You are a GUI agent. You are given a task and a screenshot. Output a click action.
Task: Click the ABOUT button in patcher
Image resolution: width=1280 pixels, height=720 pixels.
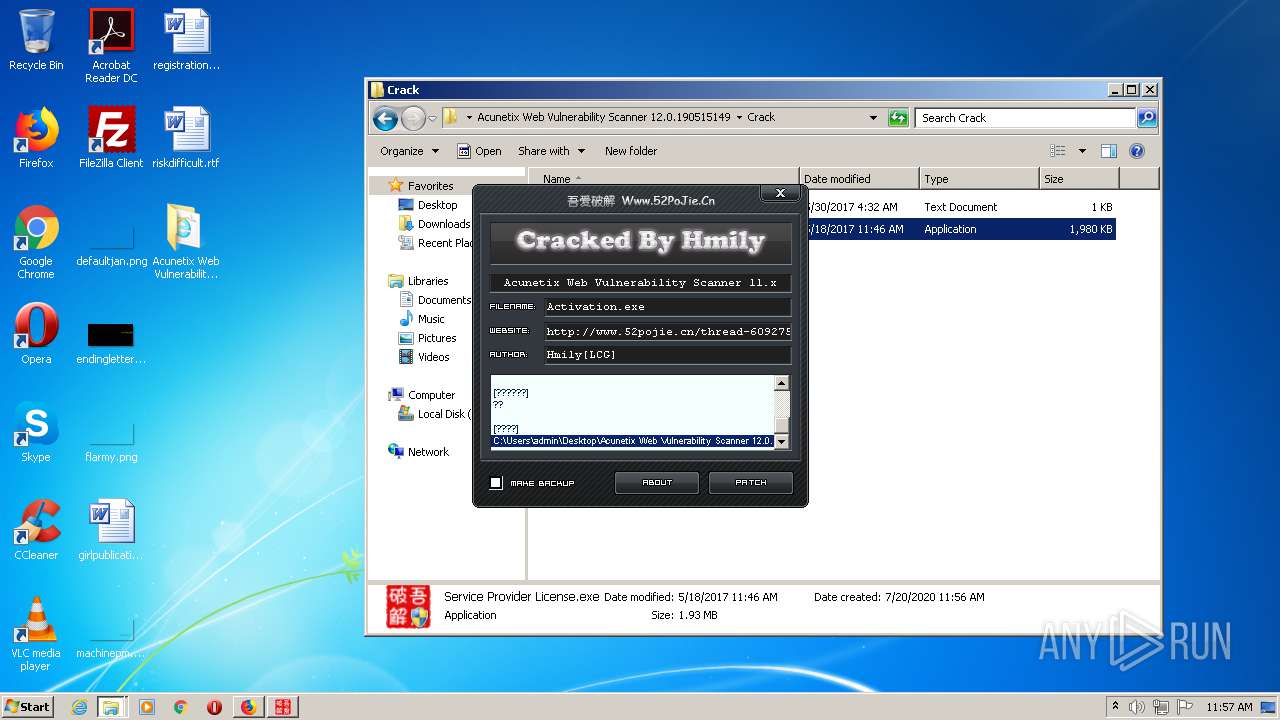[x=657, y=483]
